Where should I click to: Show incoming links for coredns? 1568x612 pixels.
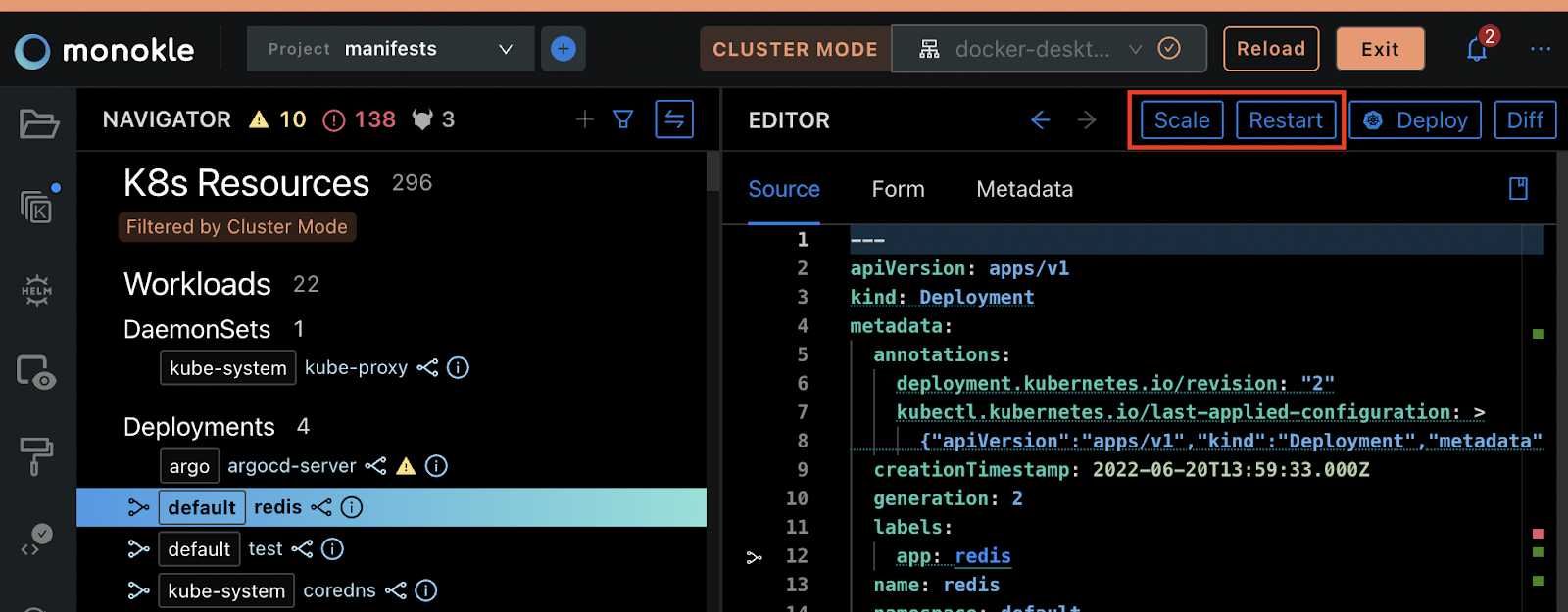(138, 590)
